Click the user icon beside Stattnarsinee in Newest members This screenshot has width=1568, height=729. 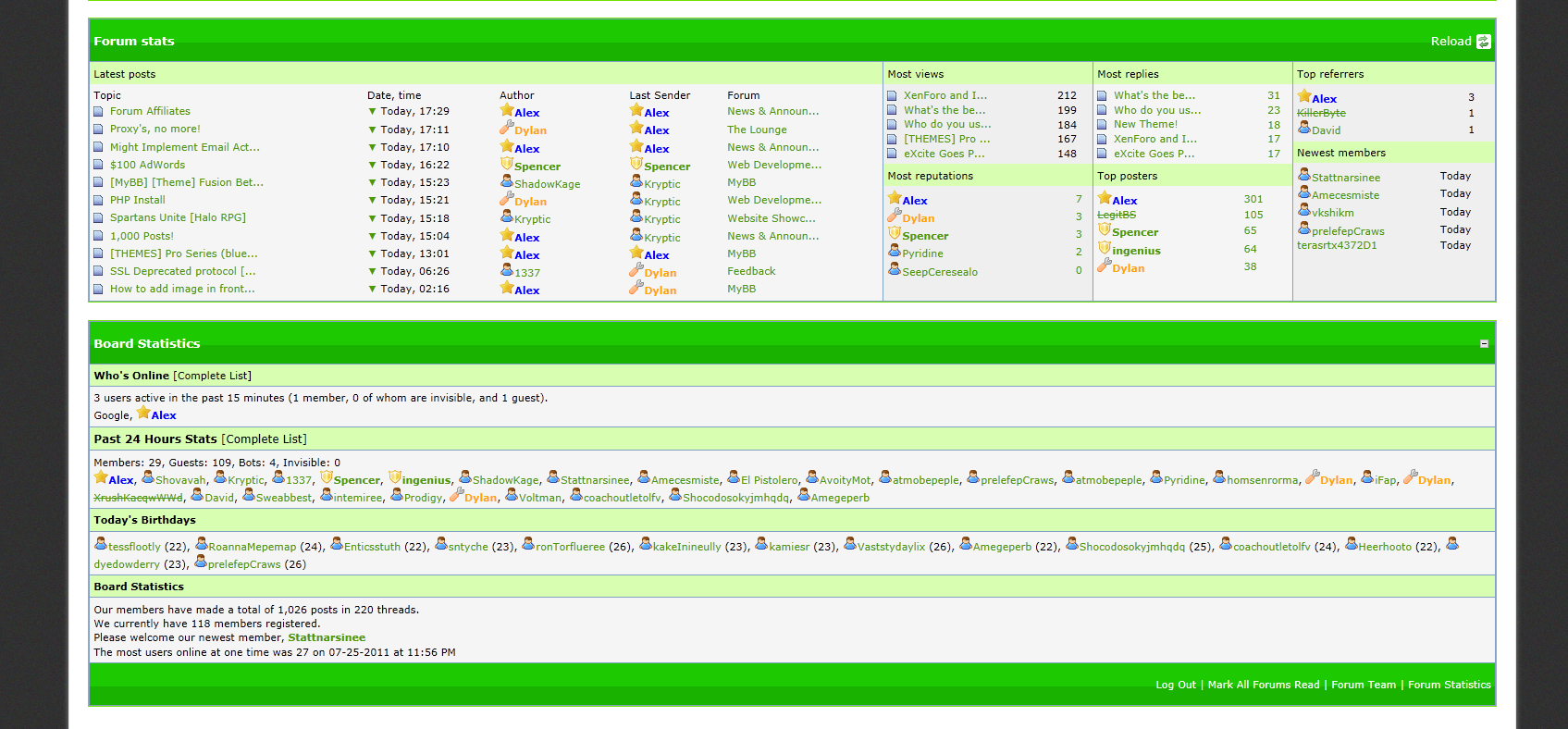coord(1303,175)
